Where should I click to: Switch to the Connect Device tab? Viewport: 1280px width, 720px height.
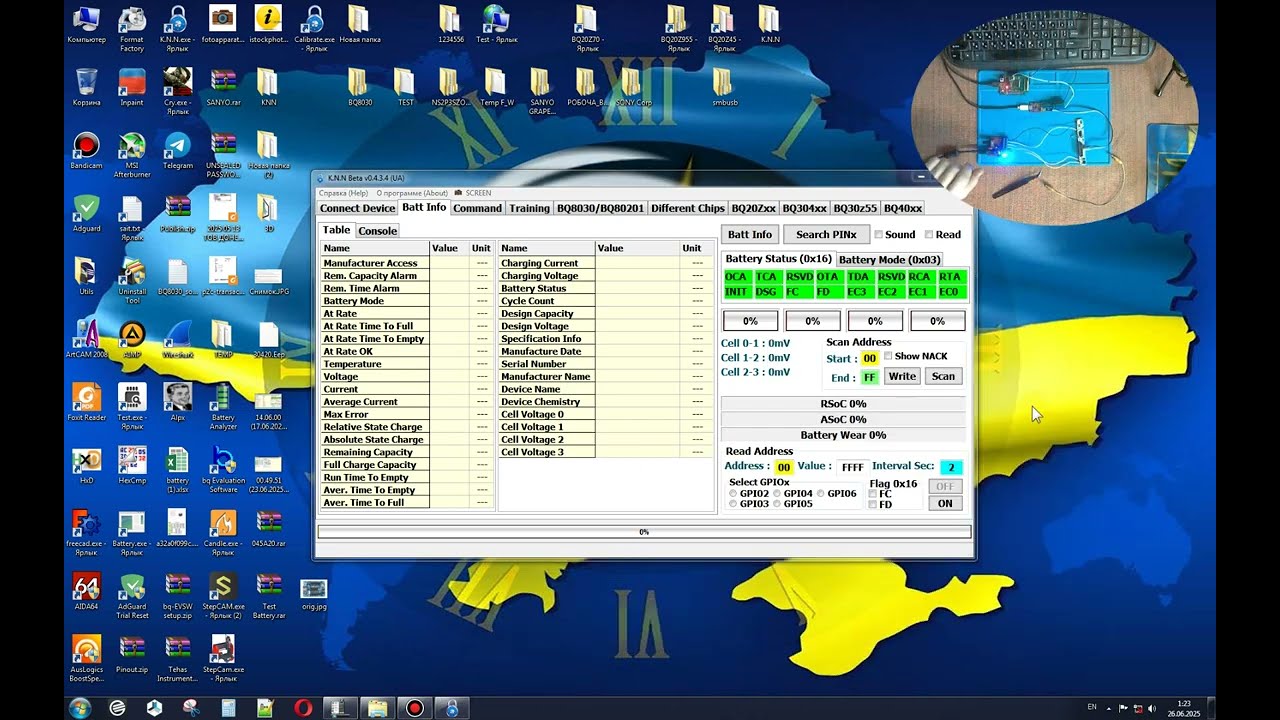click(357, 208)
